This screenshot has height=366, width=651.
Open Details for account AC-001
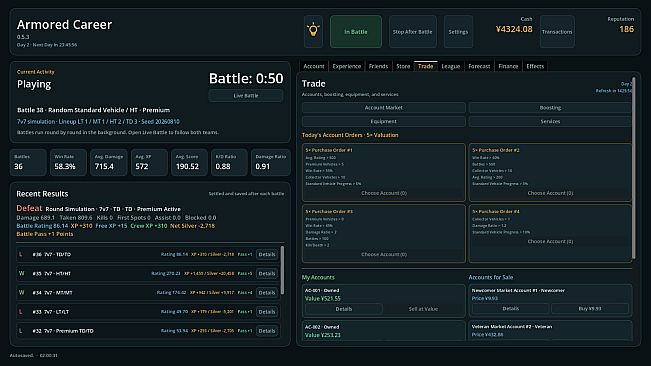[344, 309]
